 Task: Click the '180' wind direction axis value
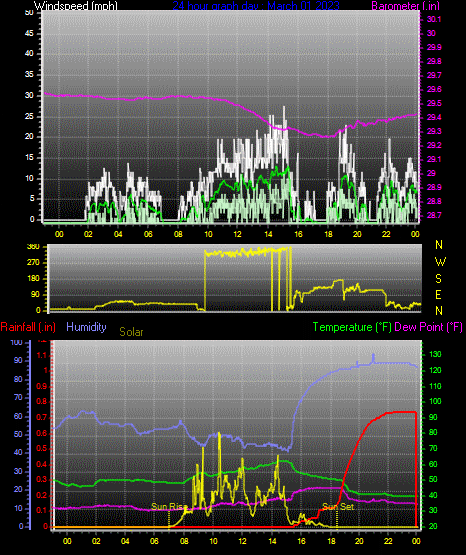pos(33,279)
